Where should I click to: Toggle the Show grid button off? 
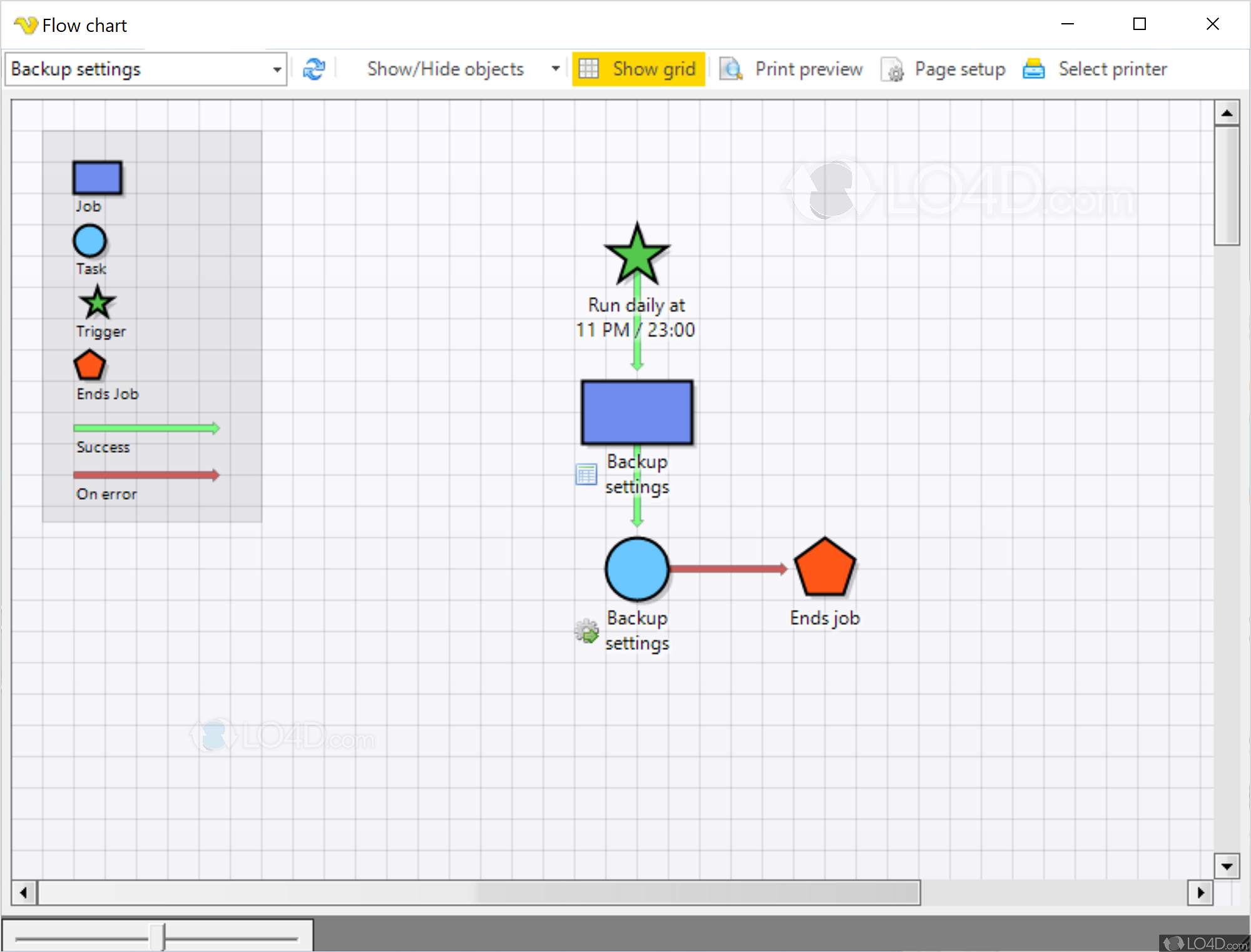pyautogui.click(x=638, y=69)
